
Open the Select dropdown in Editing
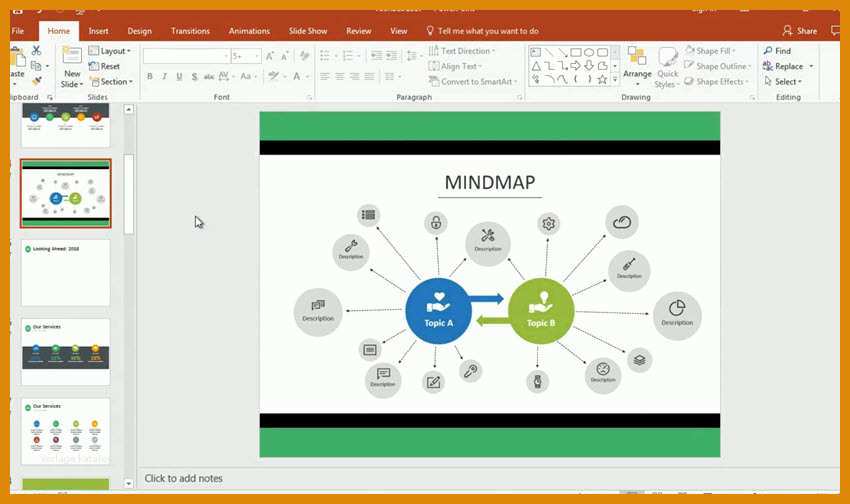[783, 81]
